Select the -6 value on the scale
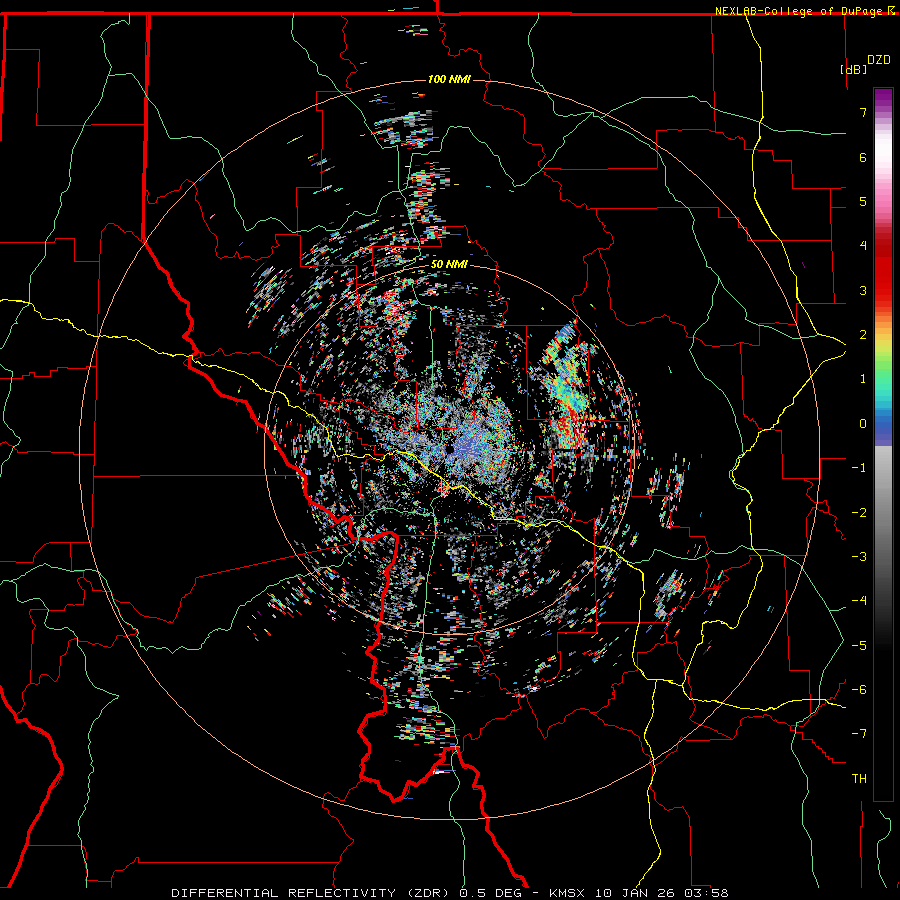 coord(859,689)
